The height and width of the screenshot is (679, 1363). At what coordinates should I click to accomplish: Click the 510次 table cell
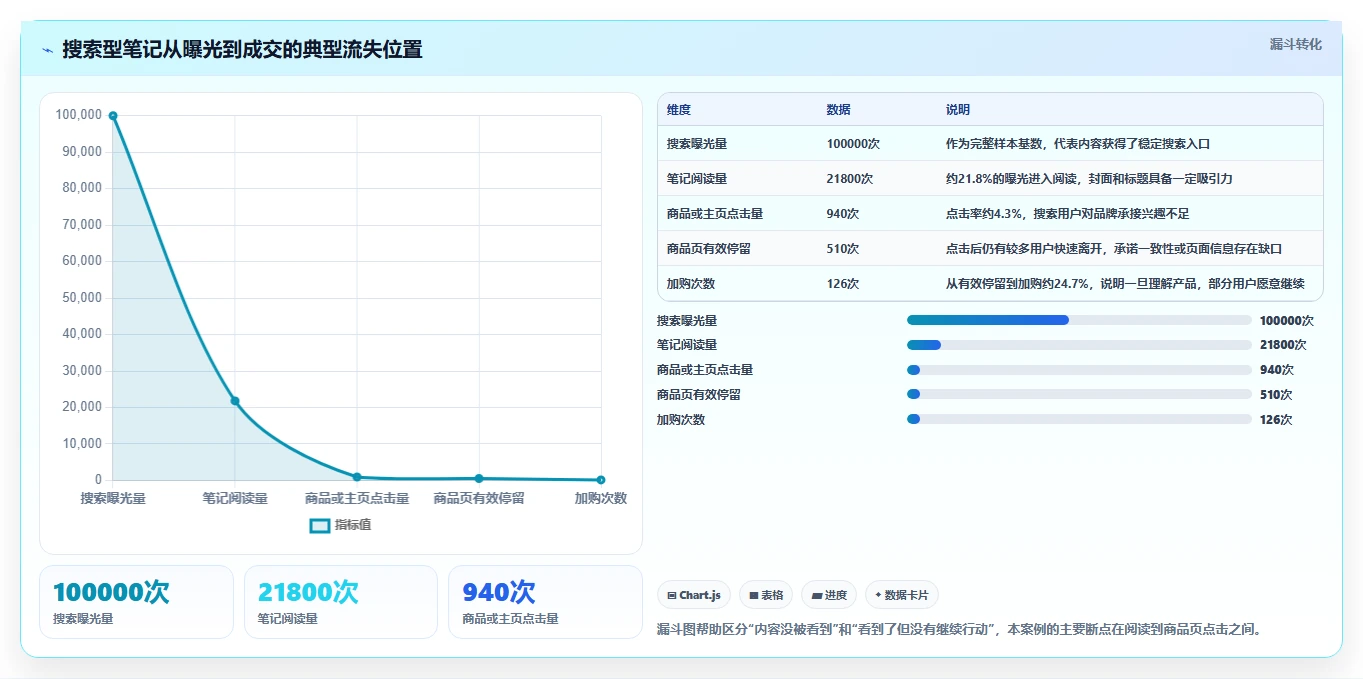click(x=843, y=249)
